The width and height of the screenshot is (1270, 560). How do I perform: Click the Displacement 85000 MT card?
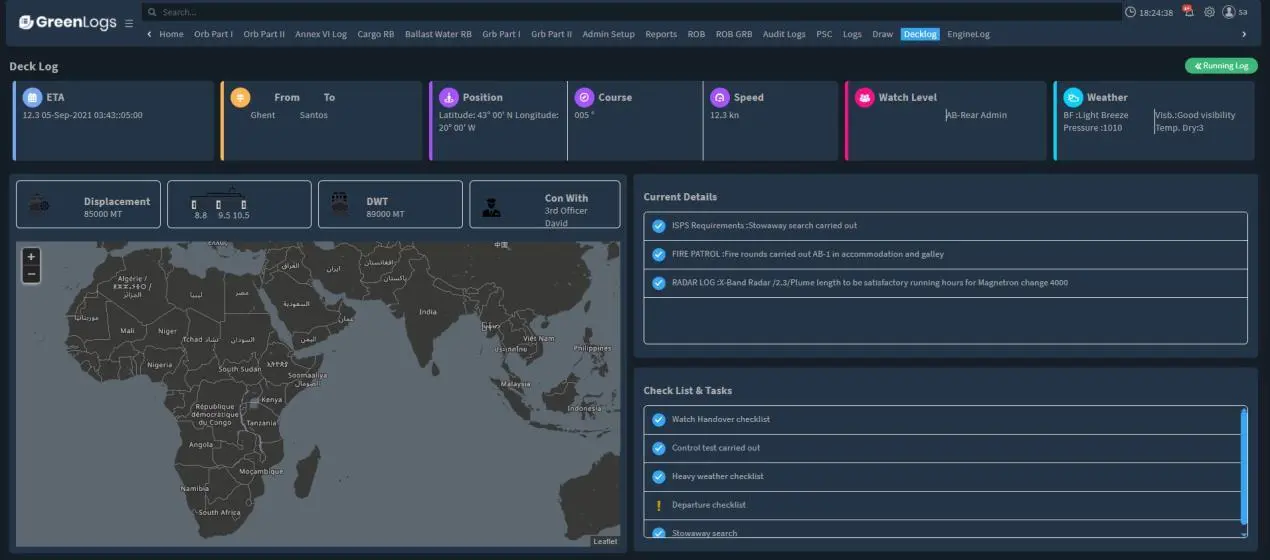tap(88, 204)
